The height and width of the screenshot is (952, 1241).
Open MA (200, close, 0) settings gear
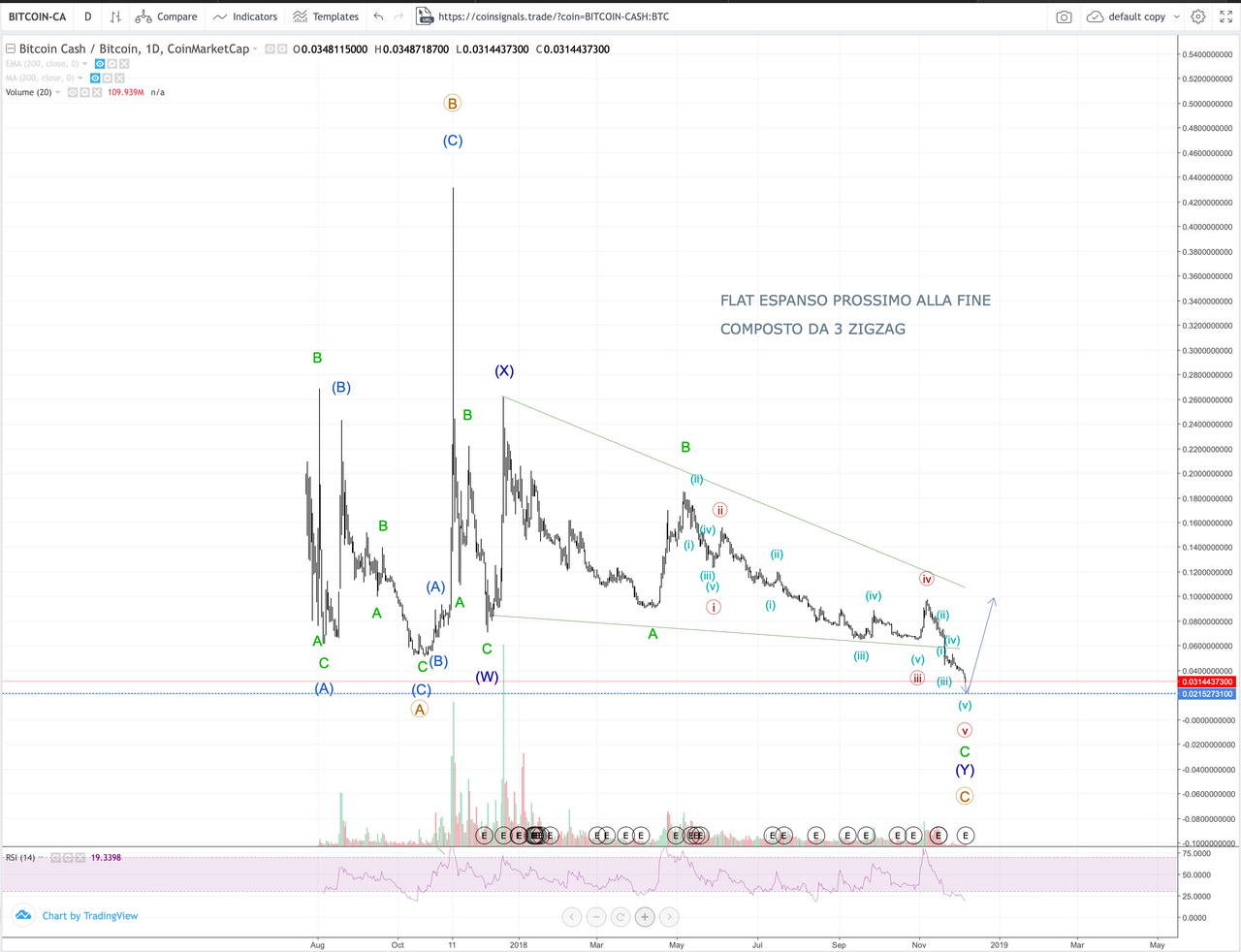(x=107, y=78)
